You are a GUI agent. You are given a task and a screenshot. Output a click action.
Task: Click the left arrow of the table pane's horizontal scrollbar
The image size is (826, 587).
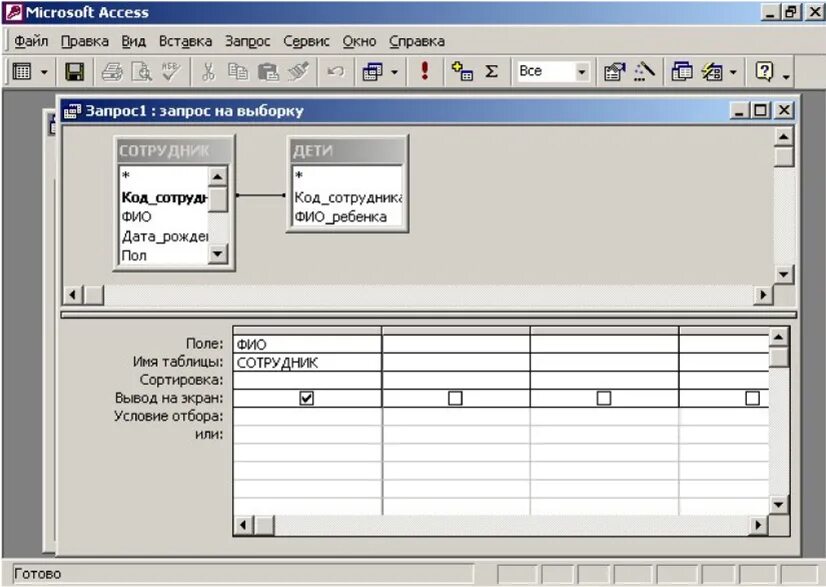tap(73, 295)
